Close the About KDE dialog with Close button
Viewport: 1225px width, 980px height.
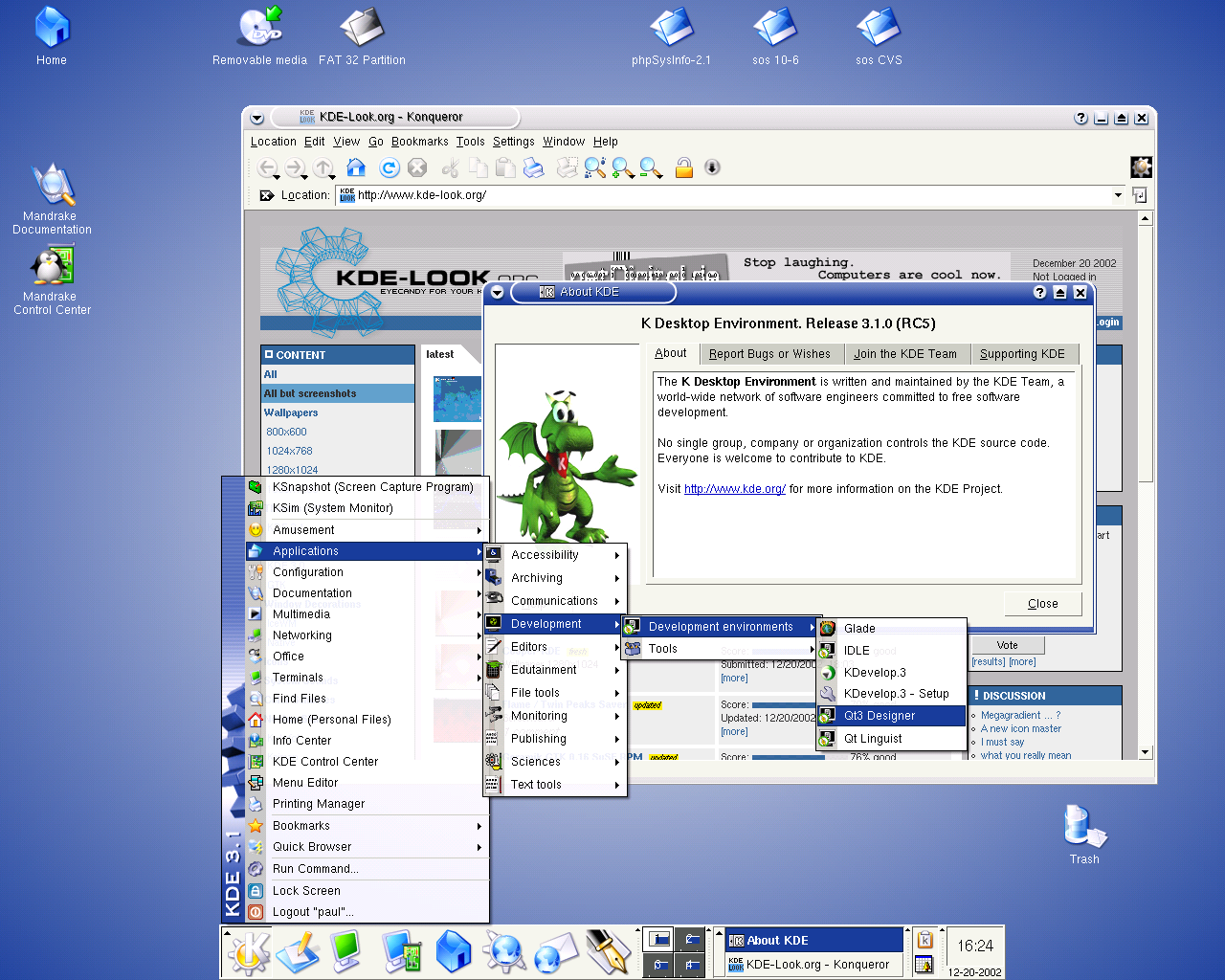click(1043, 604)
